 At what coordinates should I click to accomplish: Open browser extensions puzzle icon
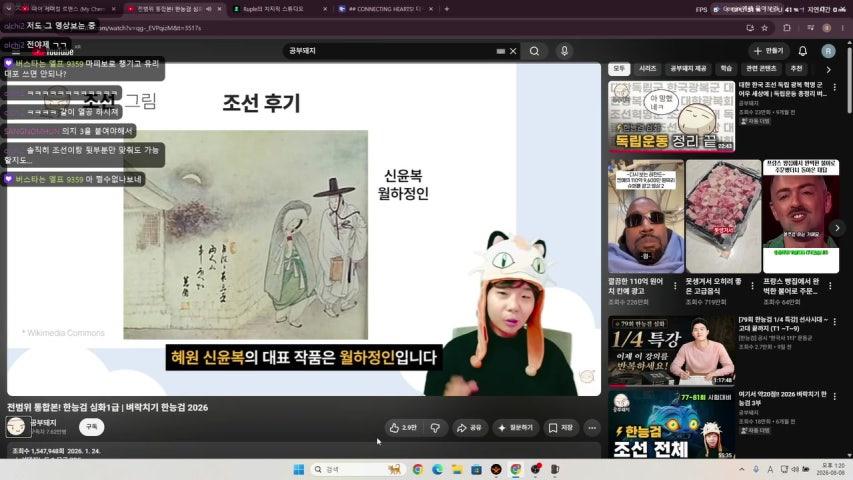(x=787, y=28)
